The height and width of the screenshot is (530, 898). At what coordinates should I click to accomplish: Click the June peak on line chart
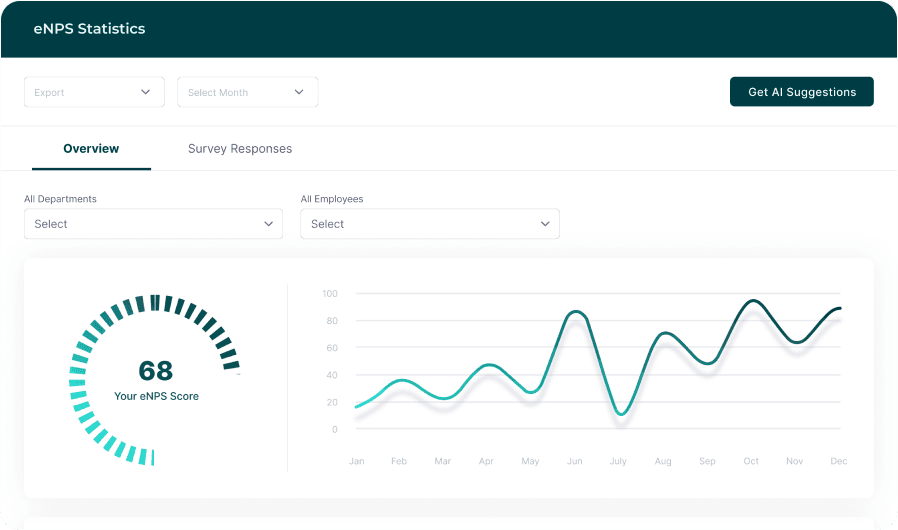(x=575, y=312)
